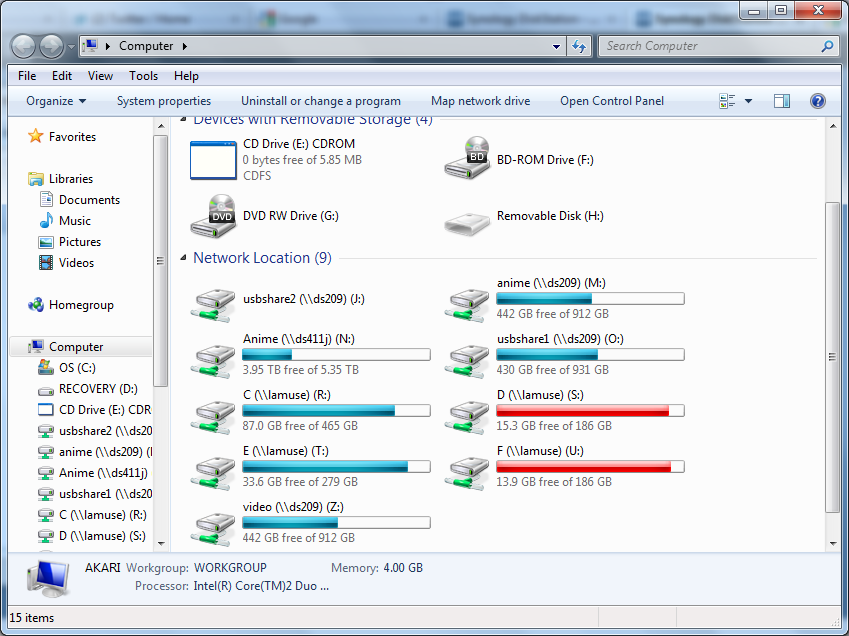Image resolution: width=849 pixels, height=636 pixels.
Task: Click Uninstall or change a program
Action: [x=321, y=101]
